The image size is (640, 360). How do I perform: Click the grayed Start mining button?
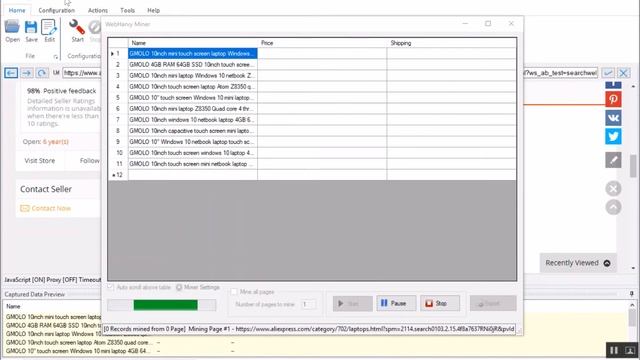(x=352, y=303)
